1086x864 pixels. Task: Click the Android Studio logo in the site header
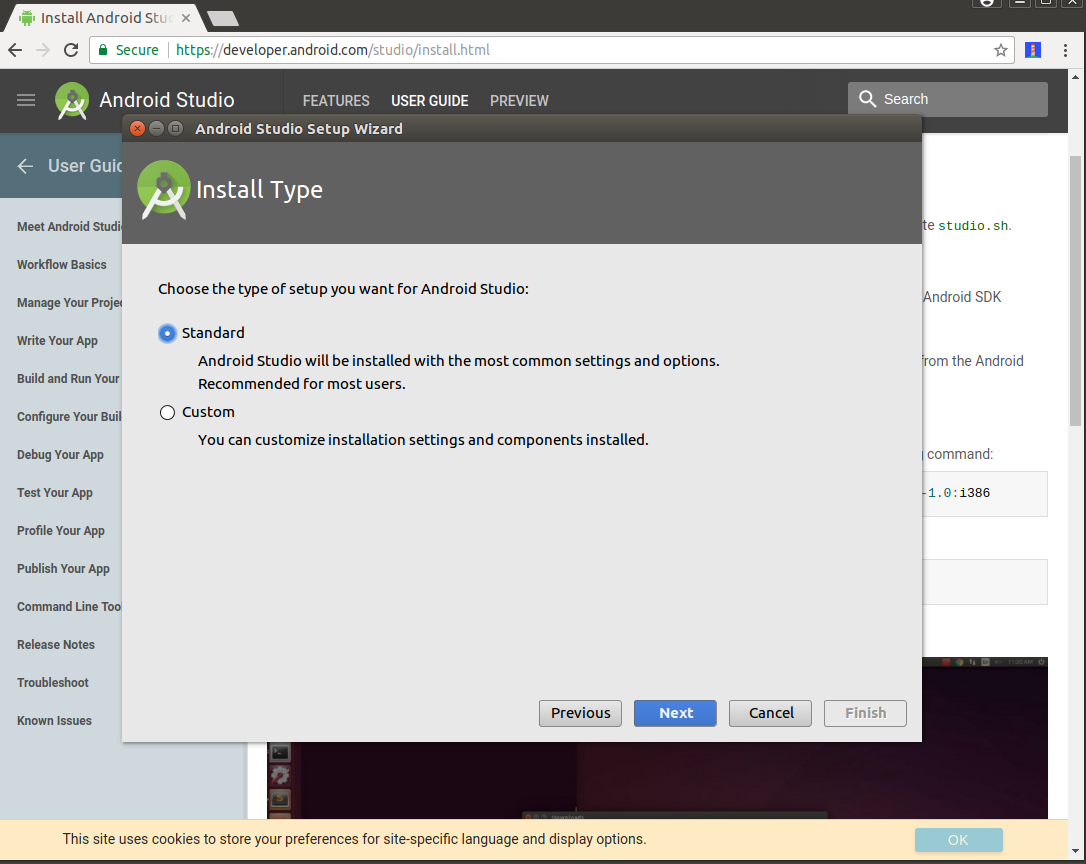[72, 101]
